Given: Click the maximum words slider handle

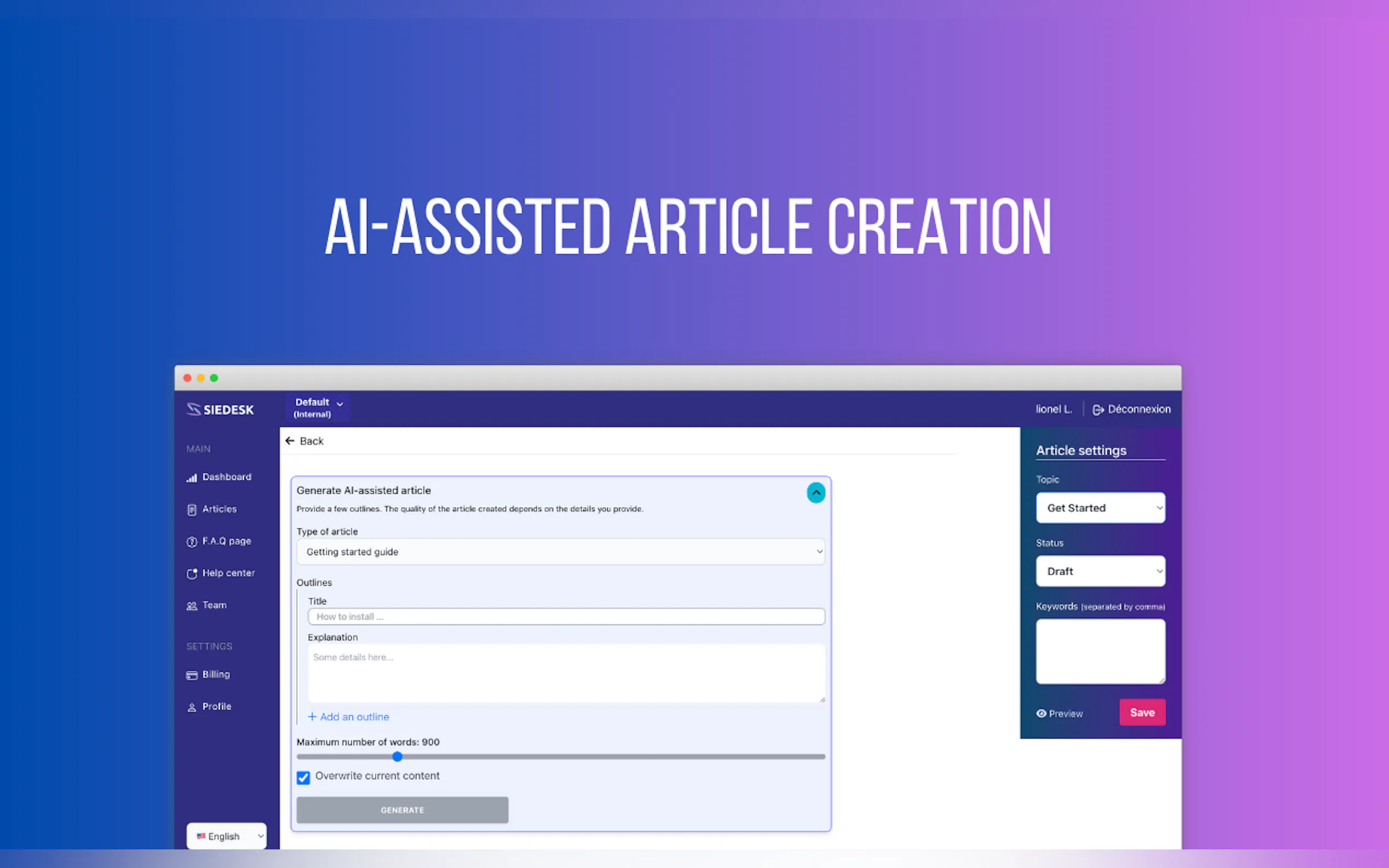Looking at the screenshot, I should pos(398,756).
